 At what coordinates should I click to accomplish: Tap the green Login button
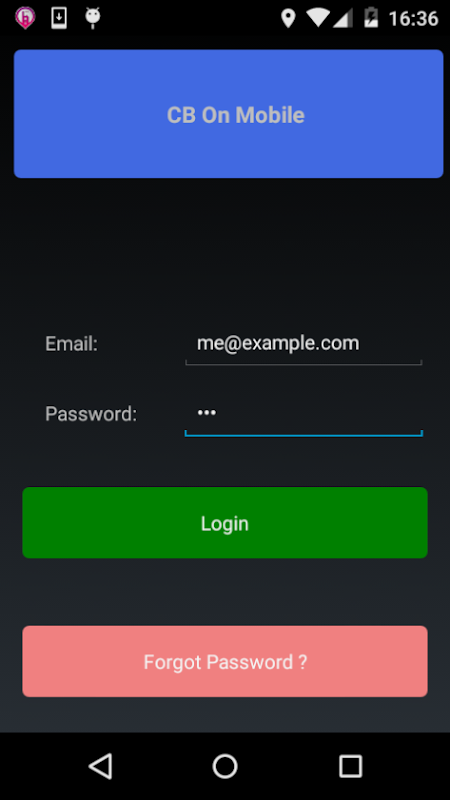[225, 523]
